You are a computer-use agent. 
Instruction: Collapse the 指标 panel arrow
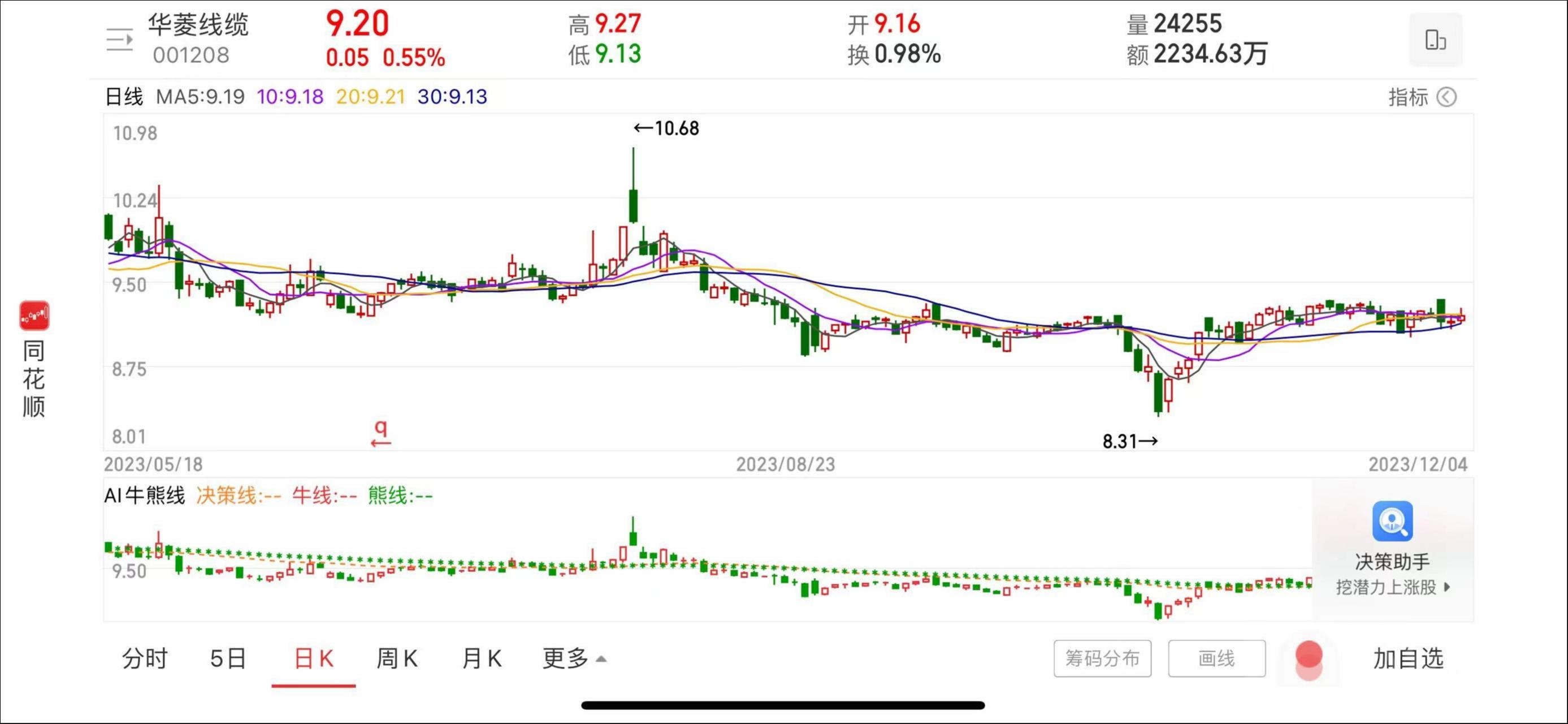pyautogui.click(x=1446, y=97)
